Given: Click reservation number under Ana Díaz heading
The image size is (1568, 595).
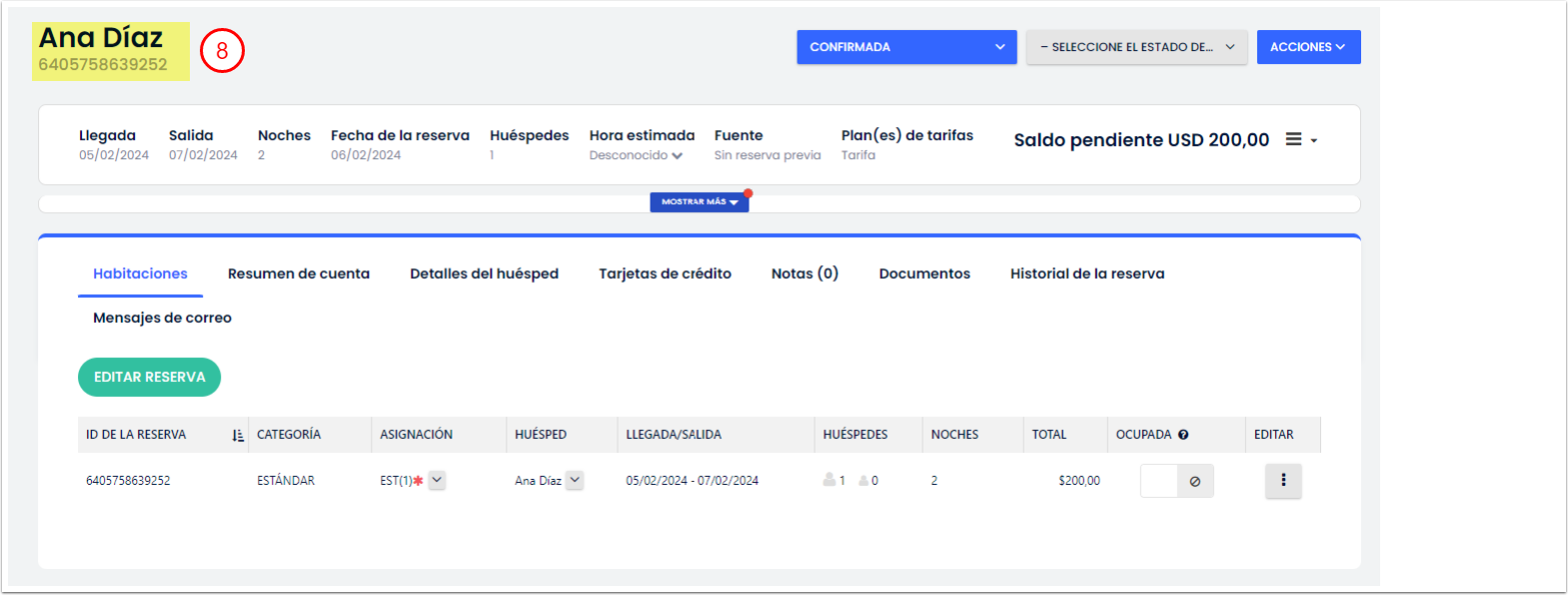Looking at the screenshot, I should point(103,65).
